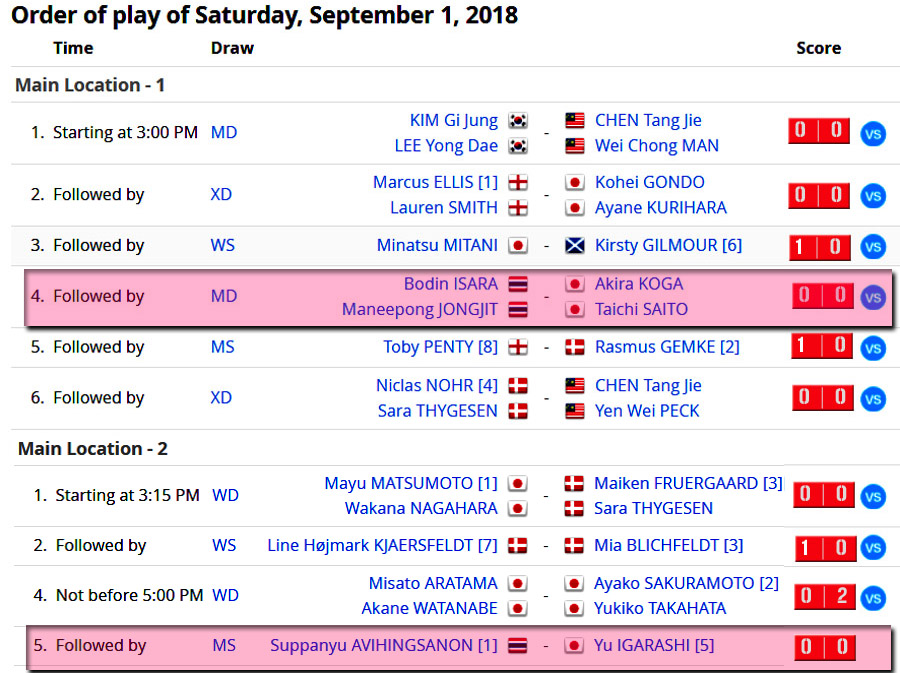The width and height of the screenshot is (900, 673).
Task: Open VS icon for Line Højmark KJAERSFELDT match
Action: [x=873, y=547]
